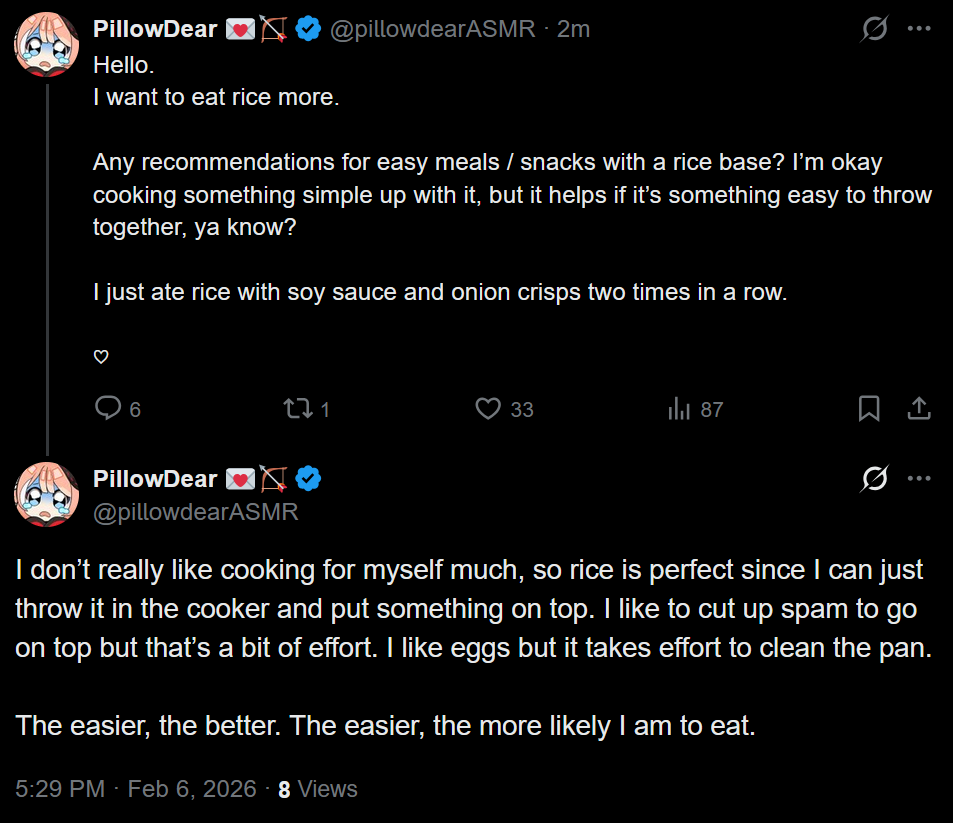Click the 2m timestamp on first tweet
The height and width of the screenshot is (823, 953).
point(573,30)
